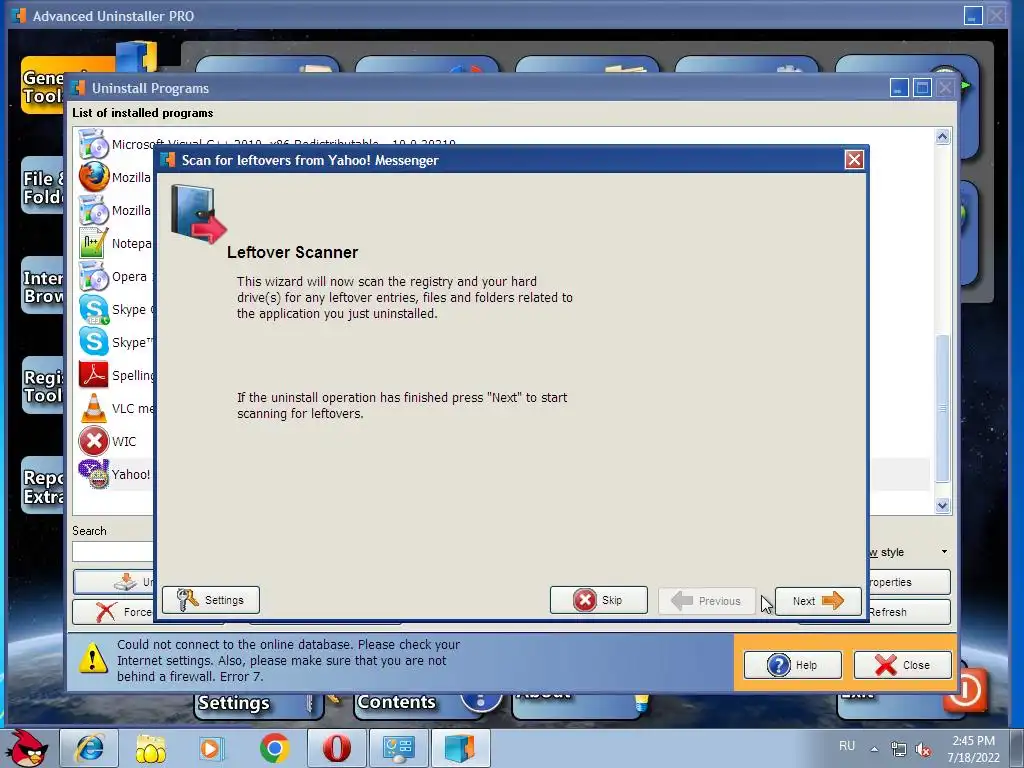1024x768 pixels.
Task: Click the orange Exit power icon
Action: [965, 692]
